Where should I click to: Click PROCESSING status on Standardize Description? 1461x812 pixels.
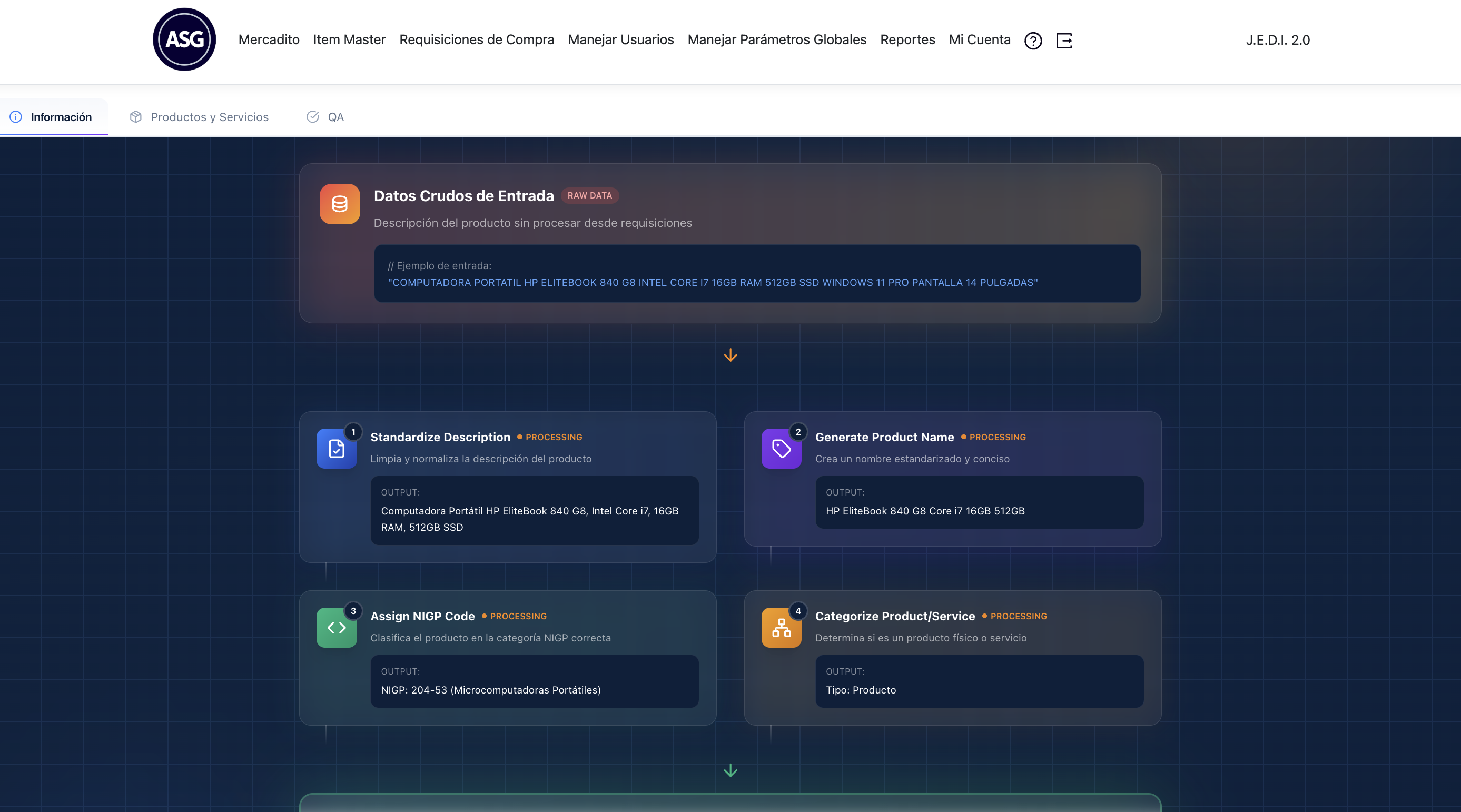tap(549, 437)
